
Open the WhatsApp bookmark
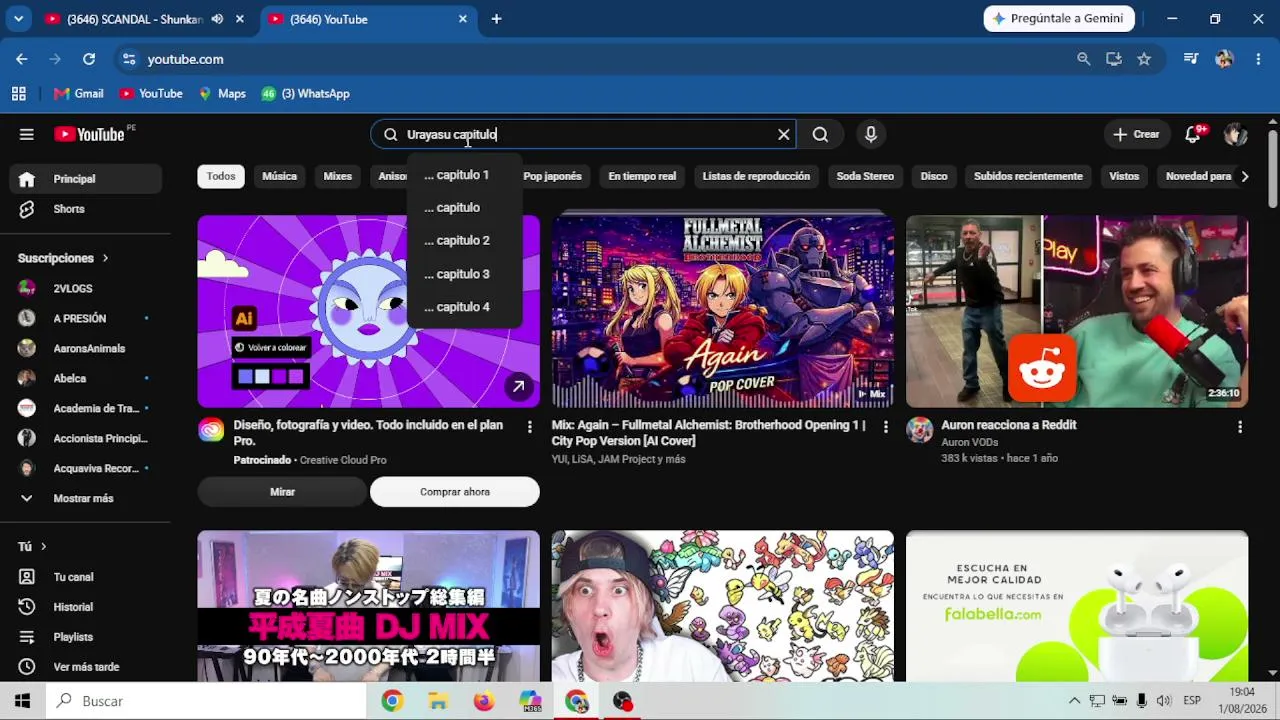305,93
